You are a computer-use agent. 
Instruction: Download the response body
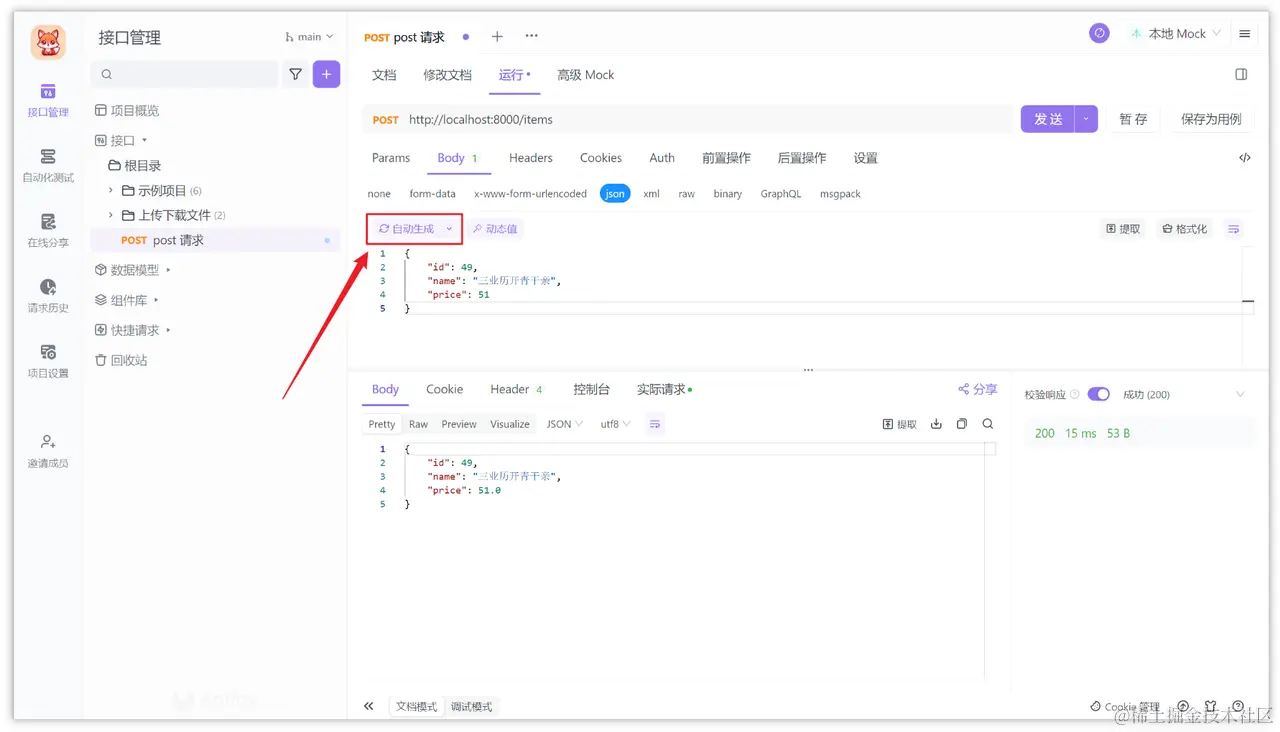[x=936, y=424]
